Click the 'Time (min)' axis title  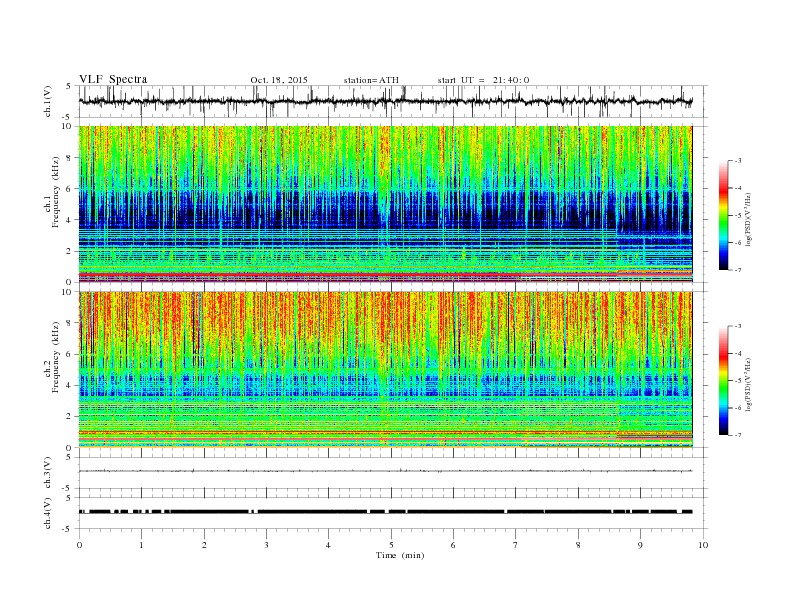pos(400,555)
